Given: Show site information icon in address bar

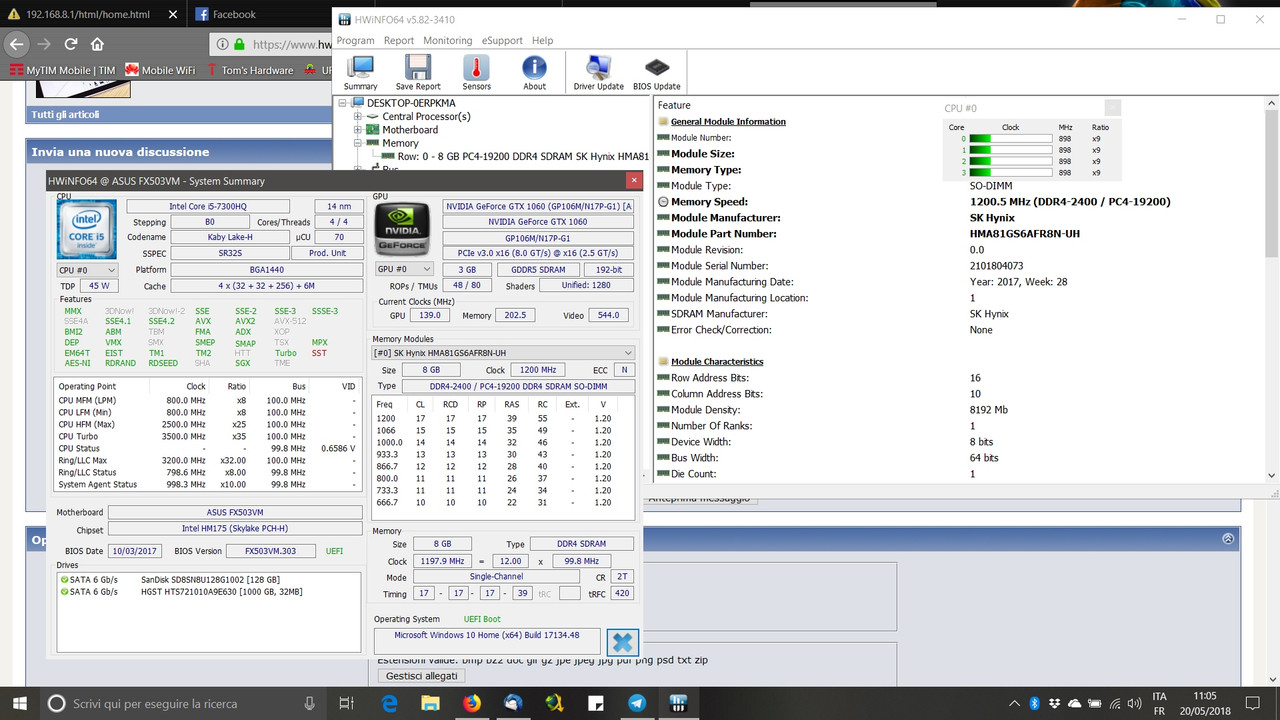Looking at the screenshot, I should point(222,44).
